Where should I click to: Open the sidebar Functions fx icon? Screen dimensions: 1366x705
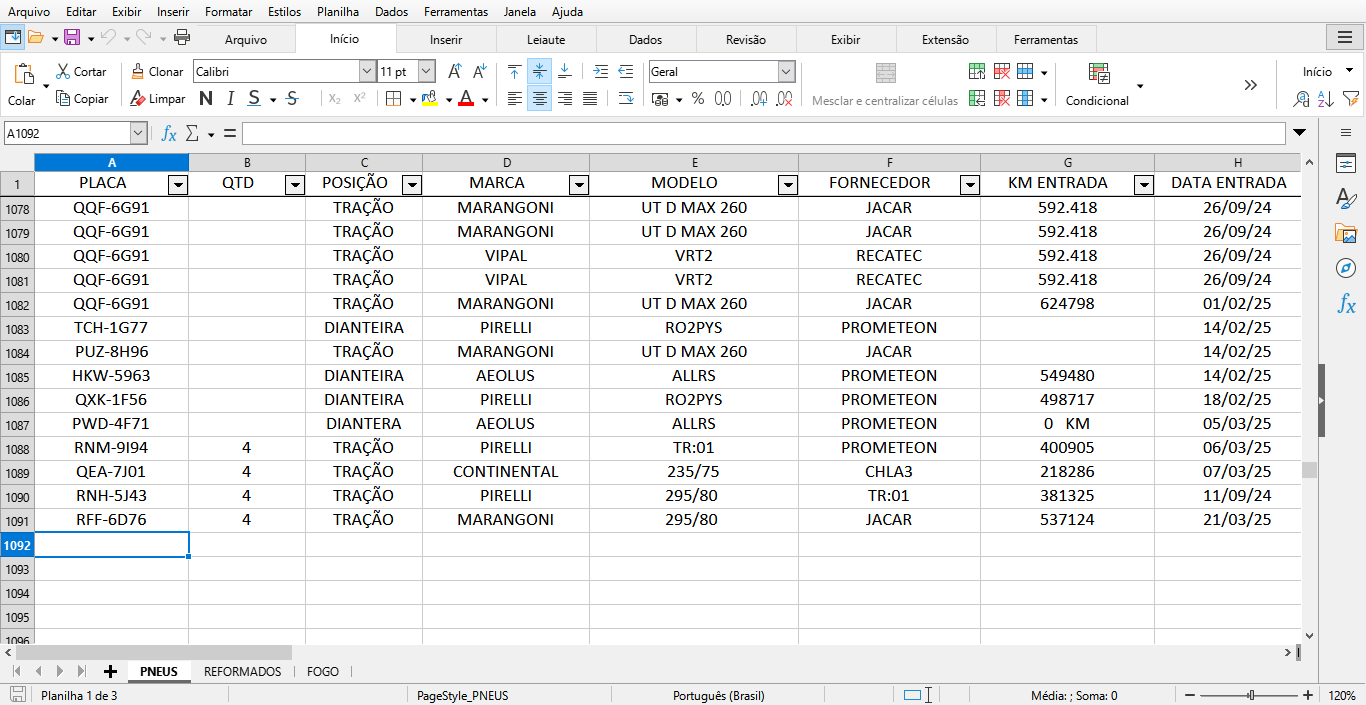pos(1346,304)
